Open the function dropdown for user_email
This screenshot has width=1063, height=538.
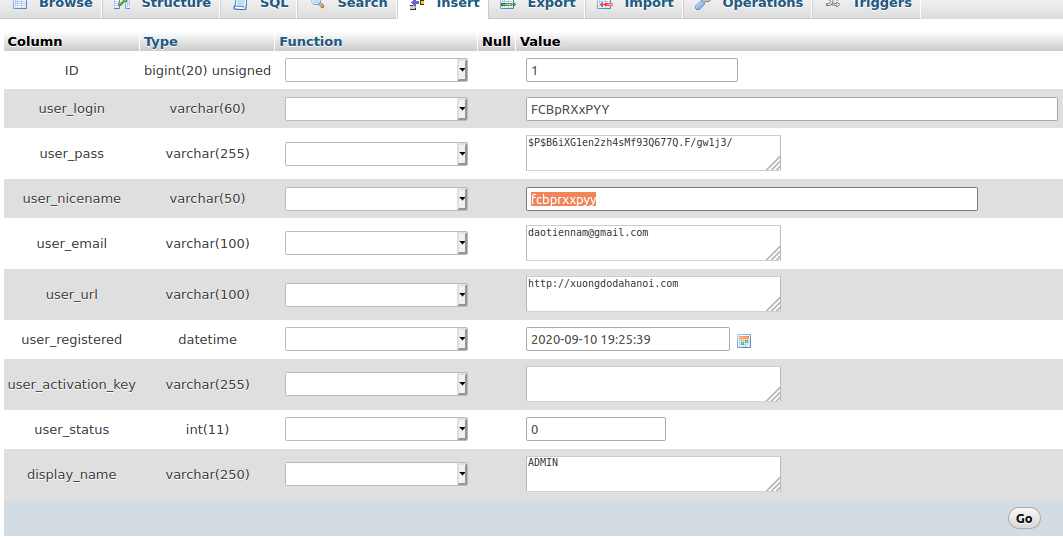376,243
